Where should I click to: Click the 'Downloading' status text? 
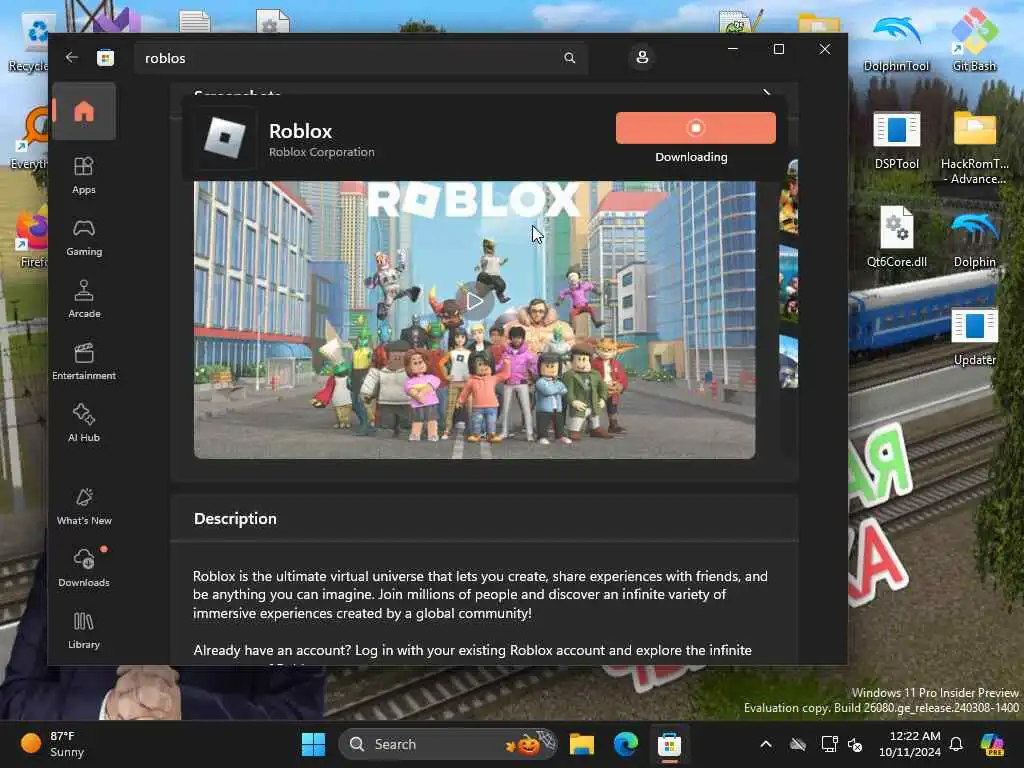691,157
